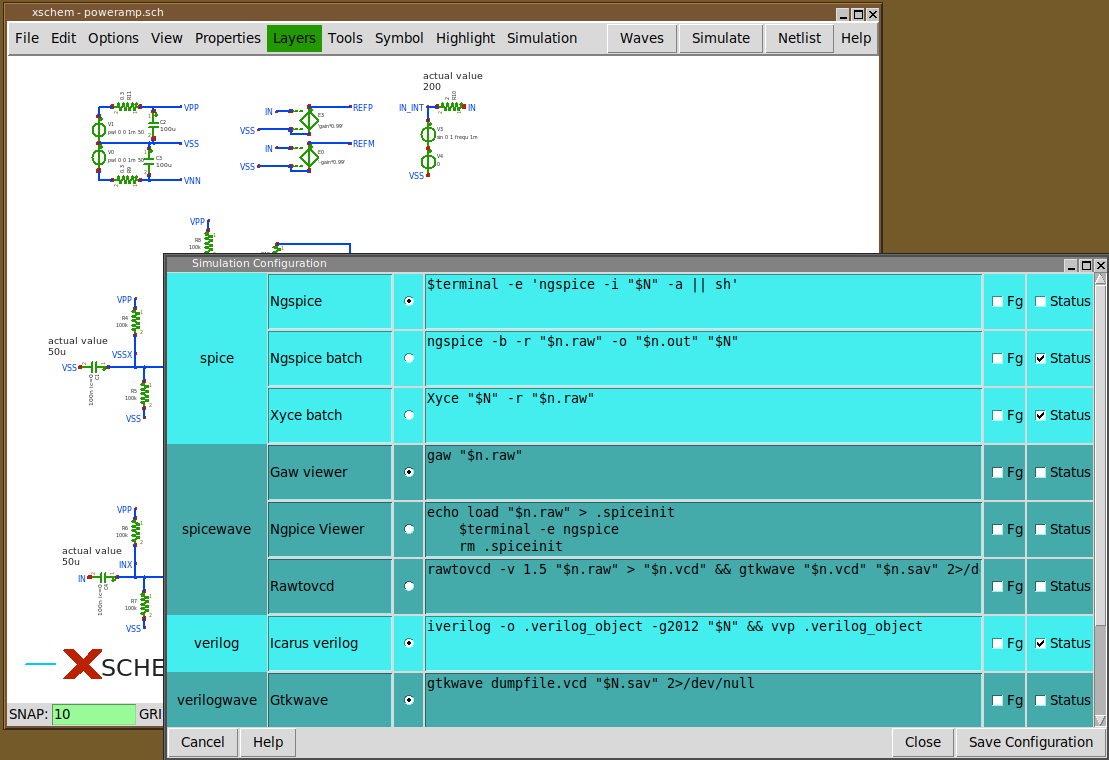1109x760 pixels.
Task: Cancel the Simulation Configuration dialog
Action: [x=203, y=742]
